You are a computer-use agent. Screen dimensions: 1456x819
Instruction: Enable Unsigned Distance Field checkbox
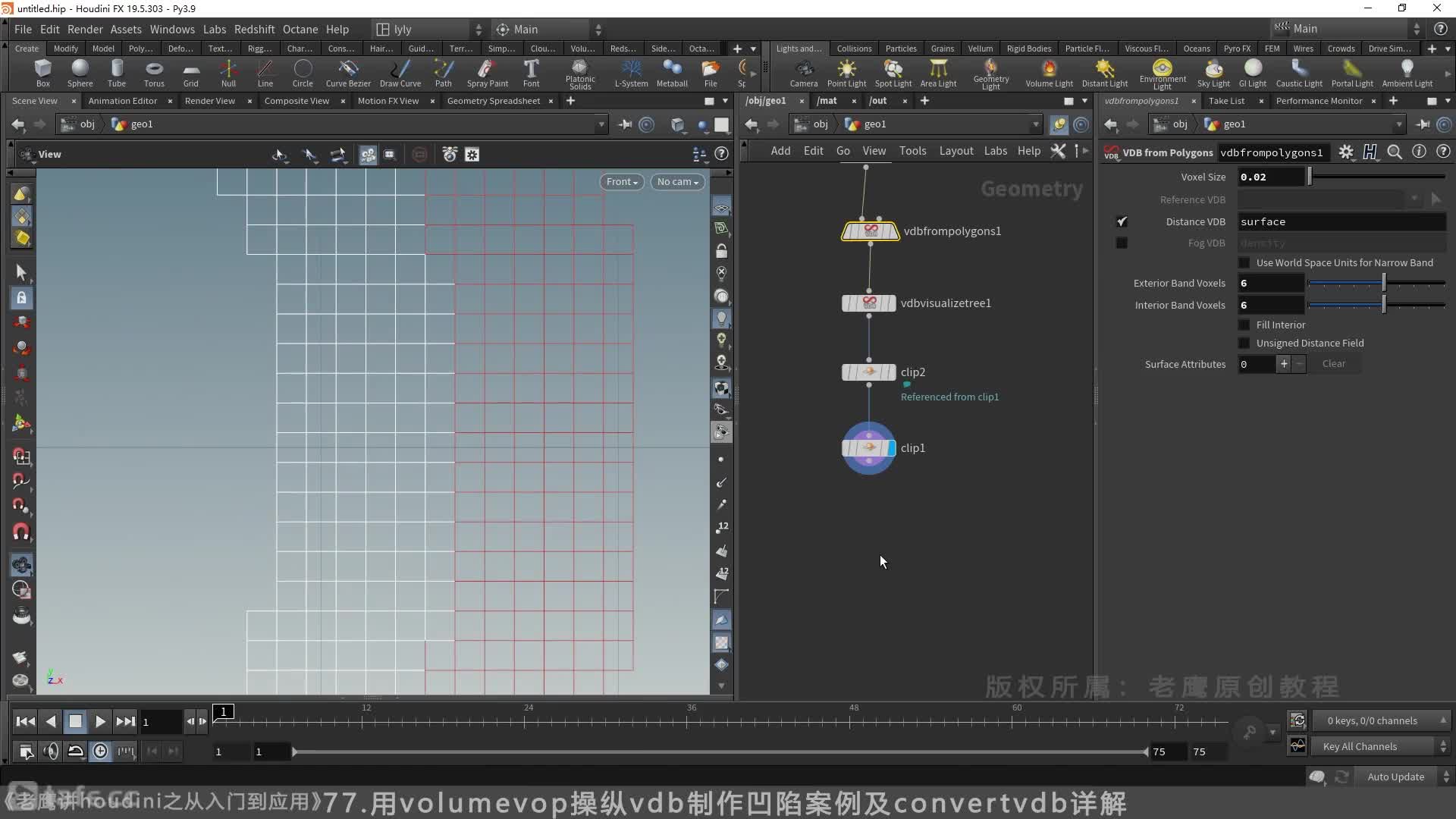[1244, 343]
